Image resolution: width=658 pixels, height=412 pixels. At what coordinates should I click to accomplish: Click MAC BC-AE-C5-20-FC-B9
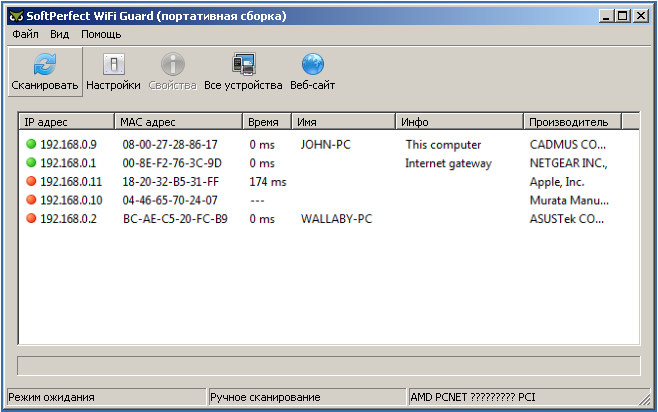[x=175, y=219]
